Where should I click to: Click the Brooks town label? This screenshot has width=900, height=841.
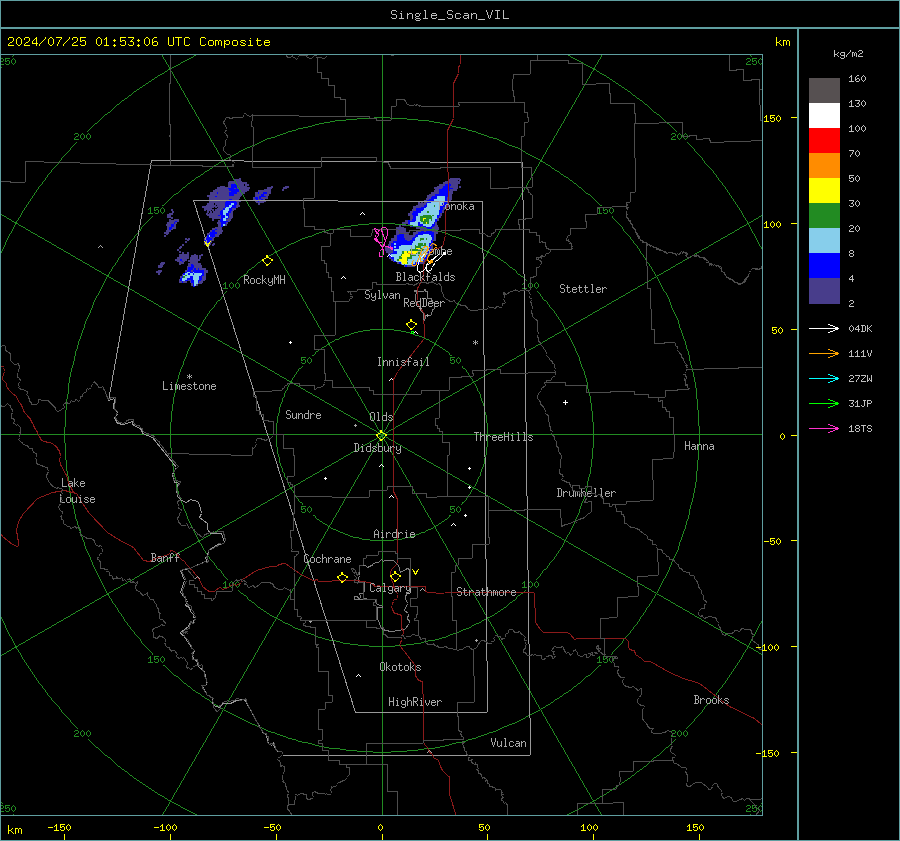tap(711, 700)
